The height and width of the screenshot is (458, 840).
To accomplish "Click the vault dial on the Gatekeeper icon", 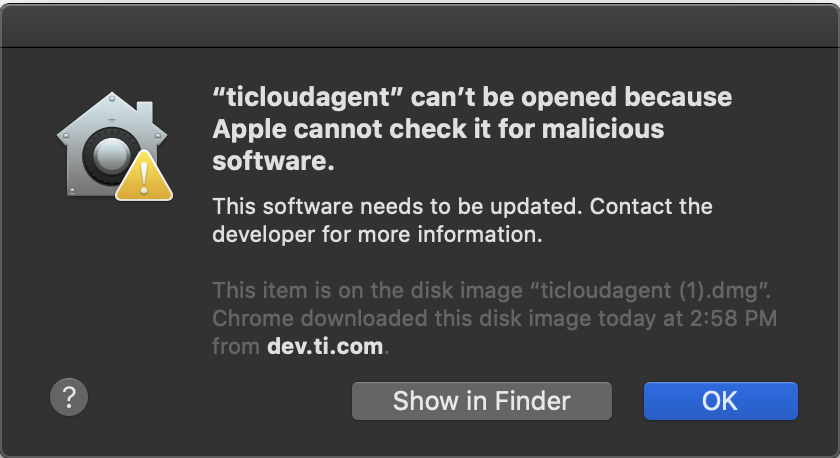I will (111, 155).
